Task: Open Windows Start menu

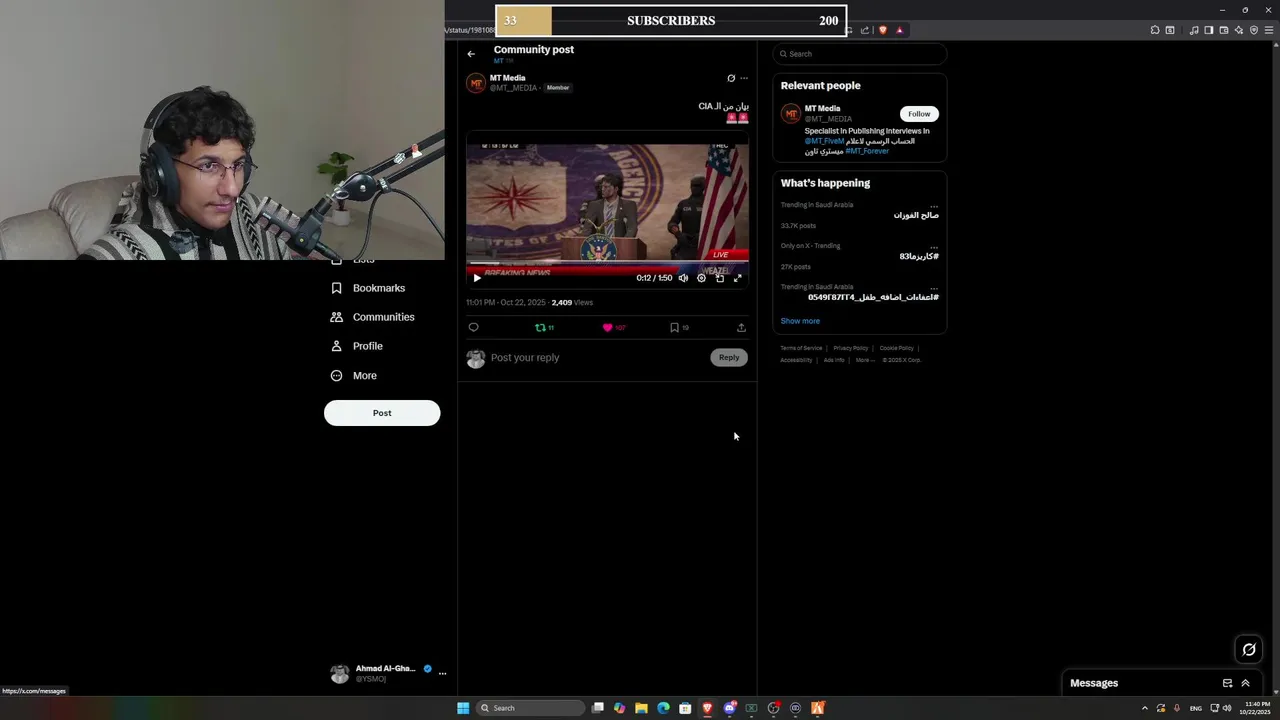Action: tap(463, 708)
